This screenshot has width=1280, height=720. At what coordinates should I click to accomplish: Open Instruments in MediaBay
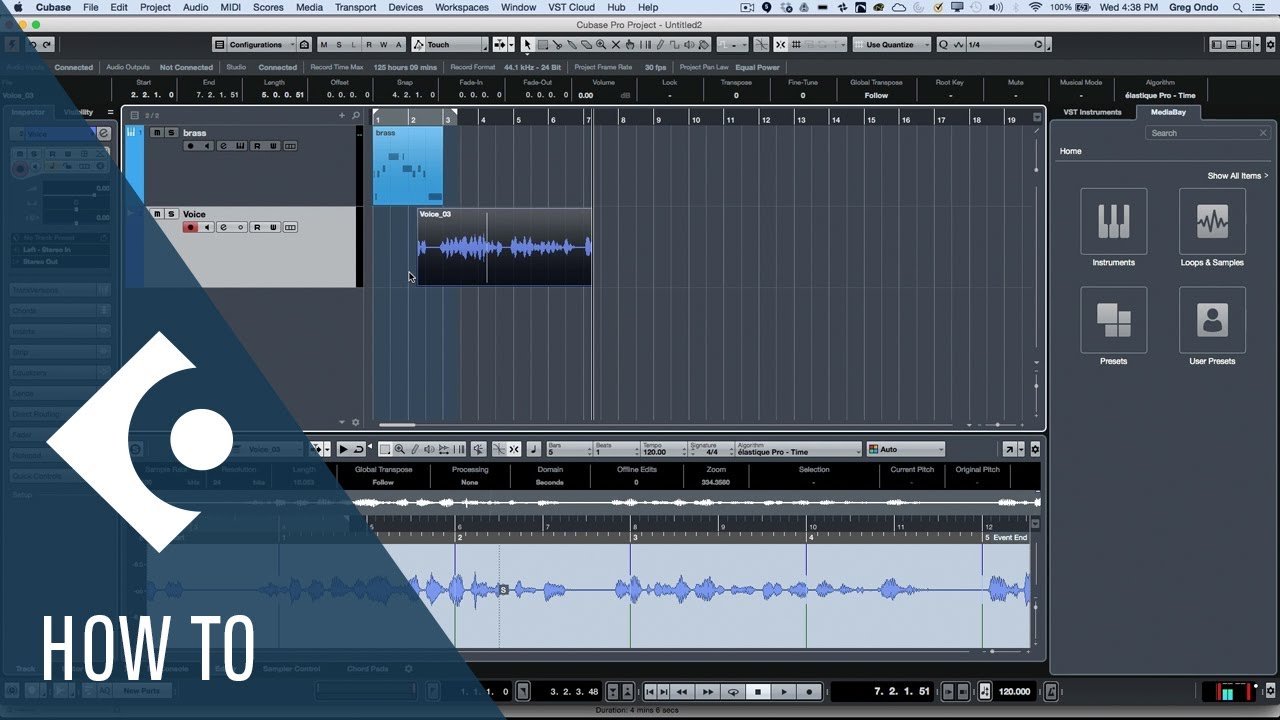(1113, 222)
